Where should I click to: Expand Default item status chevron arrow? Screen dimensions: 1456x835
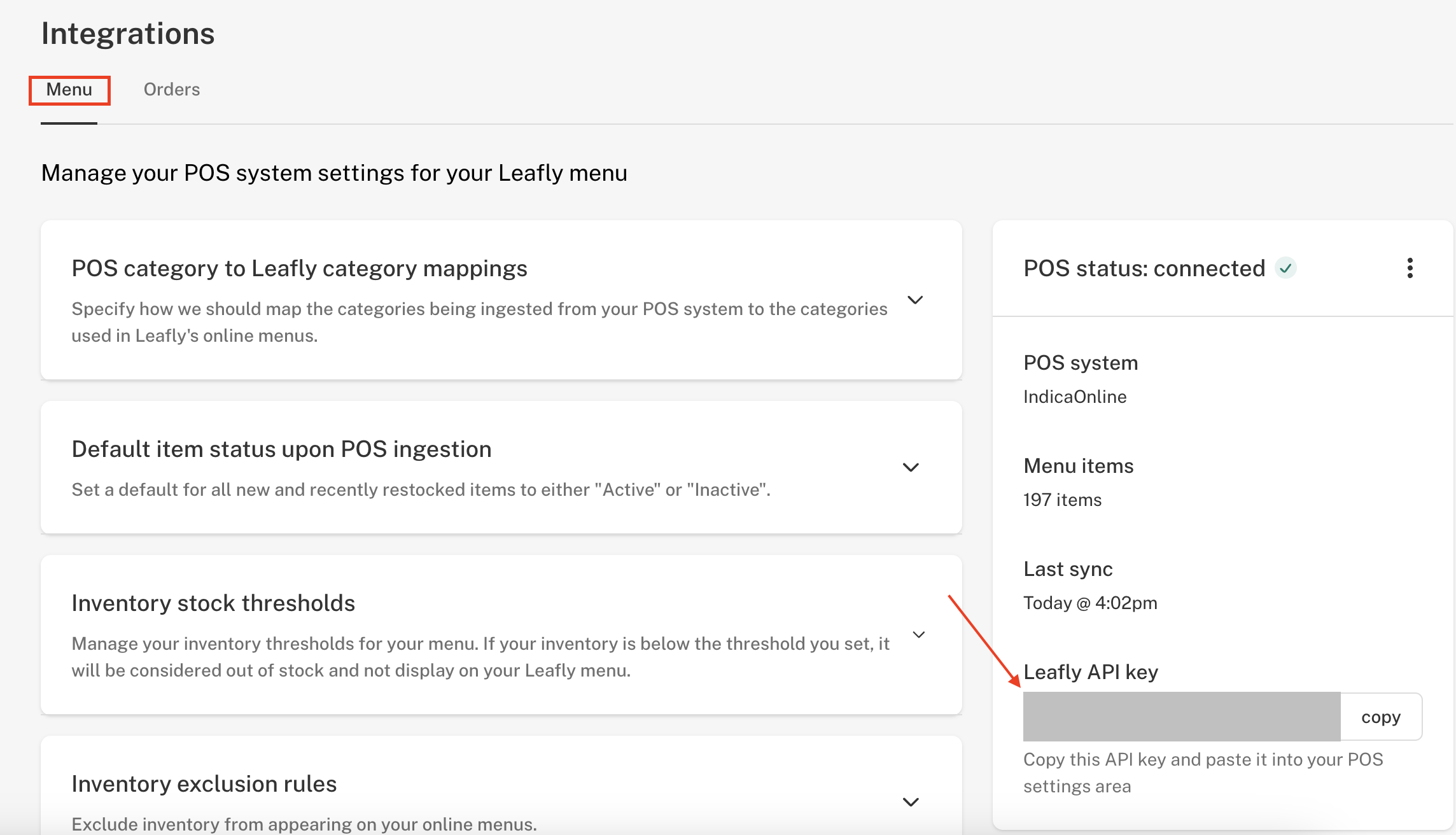[911, 467]
